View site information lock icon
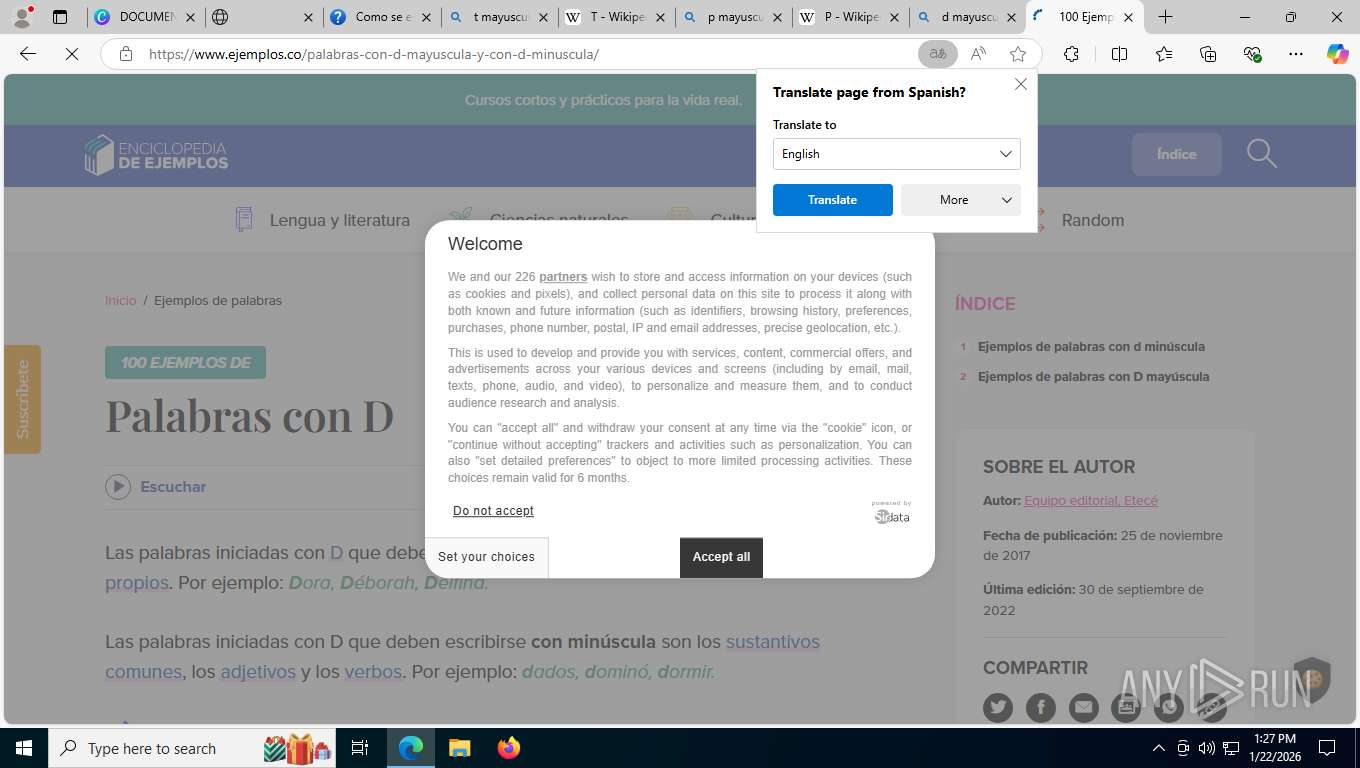 (x=126, y=54)
